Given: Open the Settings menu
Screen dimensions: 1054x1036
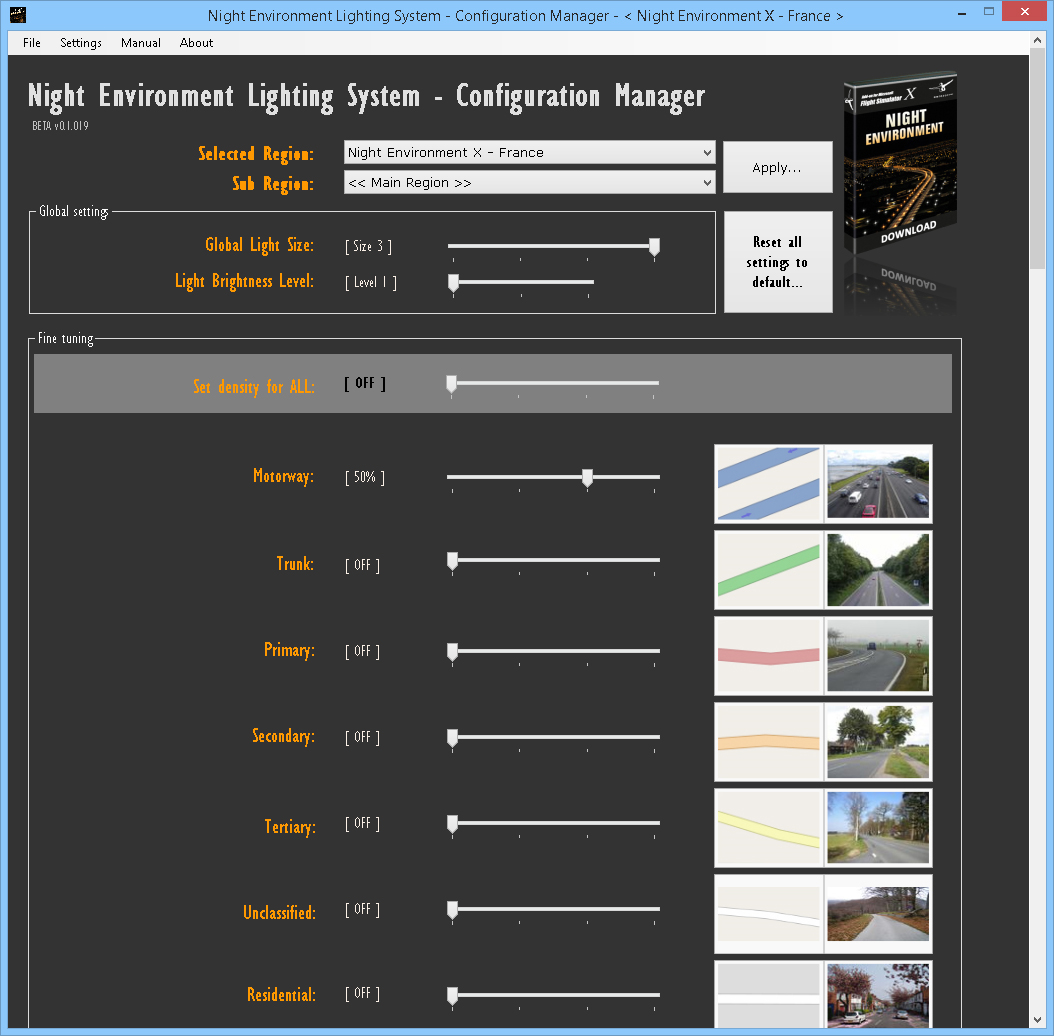Looking at the screenshot, I should (x=81, y=43).
